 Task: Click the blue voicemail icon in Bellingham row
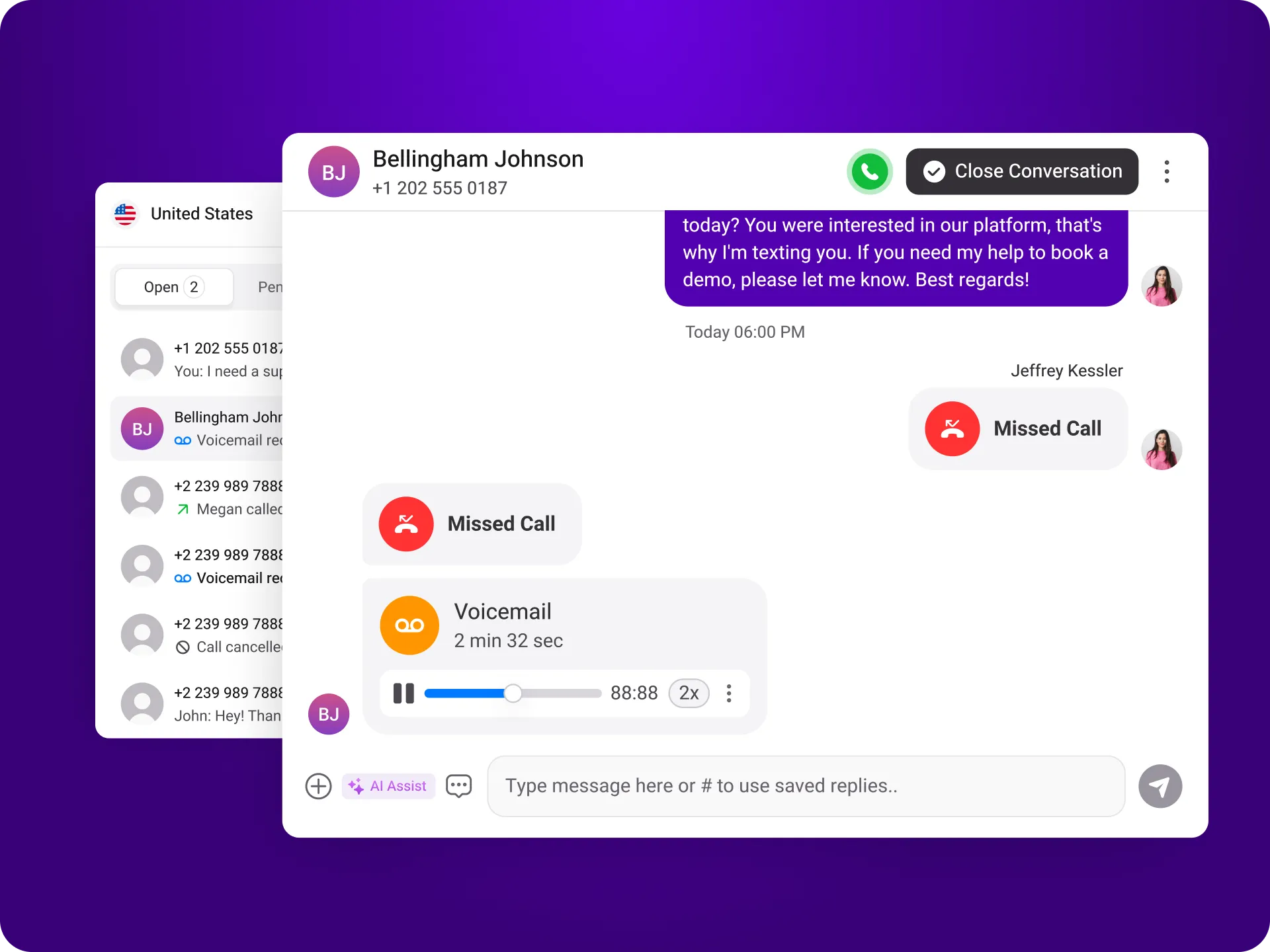point(183,440)
